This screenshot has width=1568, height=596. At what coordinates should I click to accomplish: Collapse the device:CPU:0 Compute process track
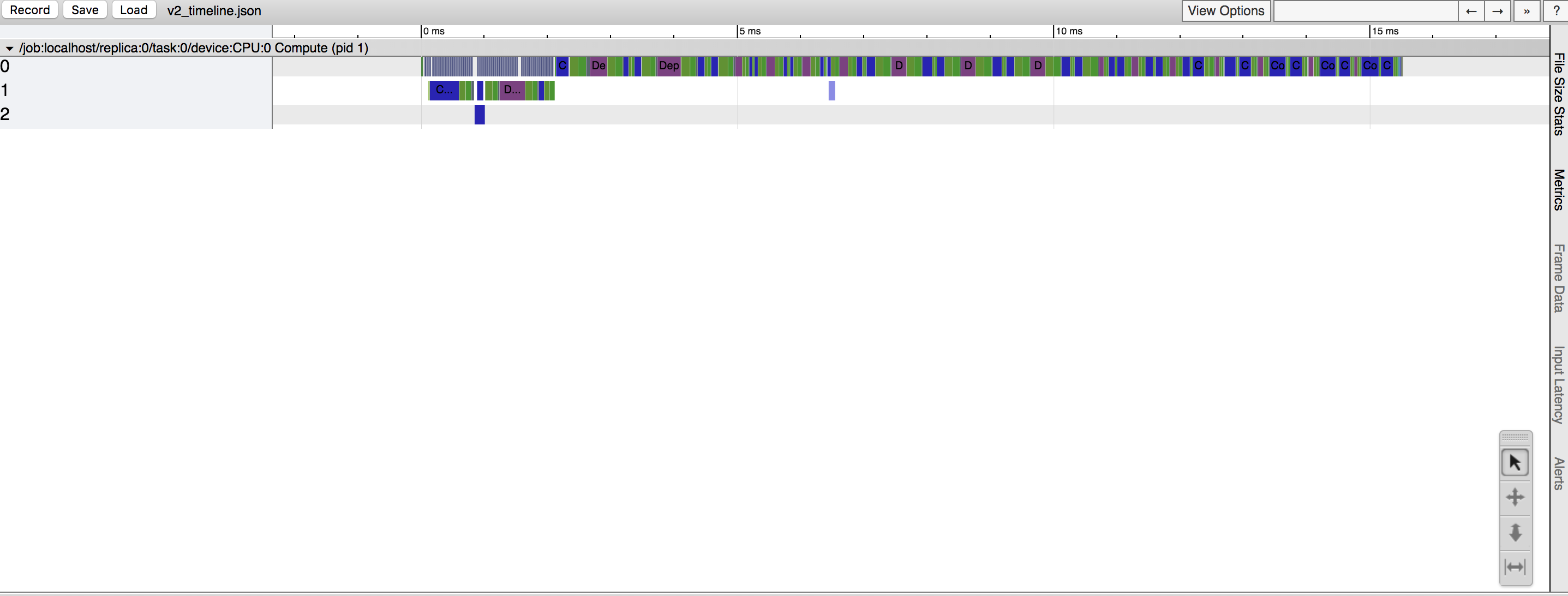pyautogui.click(x=9, y=47)
